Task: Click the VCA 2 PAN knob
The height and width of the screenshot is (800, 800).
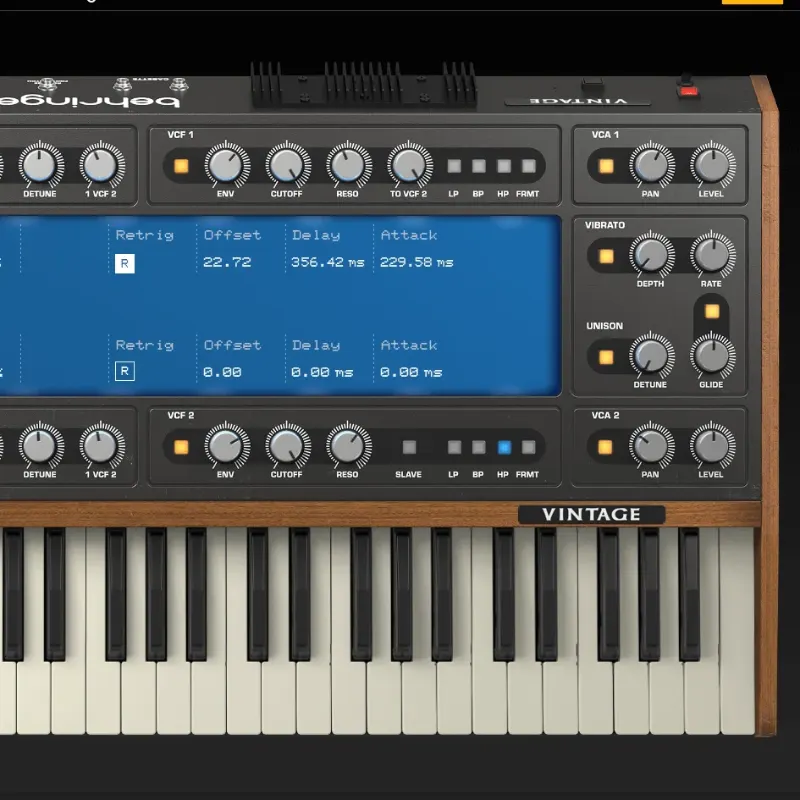Action: (x=652, y=446)
